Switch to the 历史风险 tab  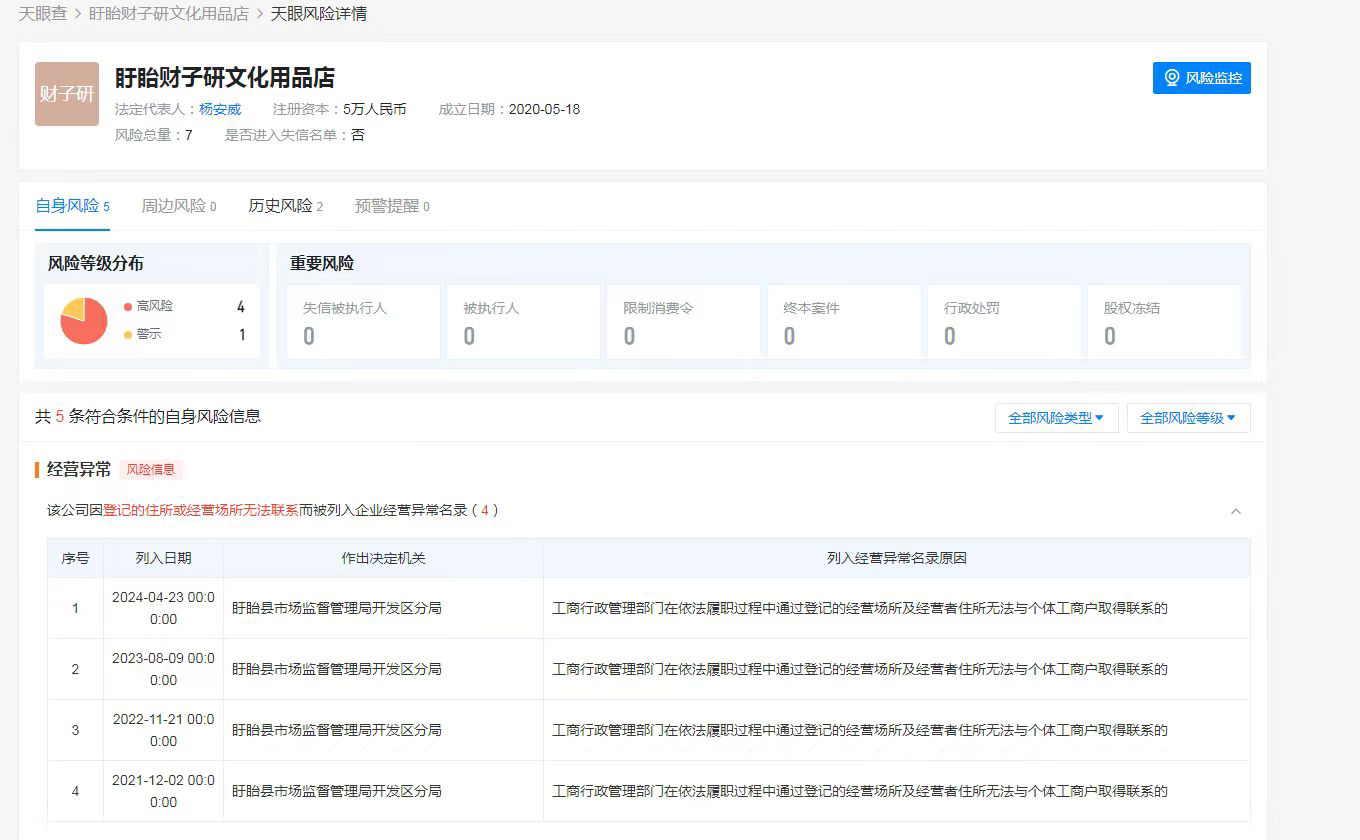(x=285, y=206)
